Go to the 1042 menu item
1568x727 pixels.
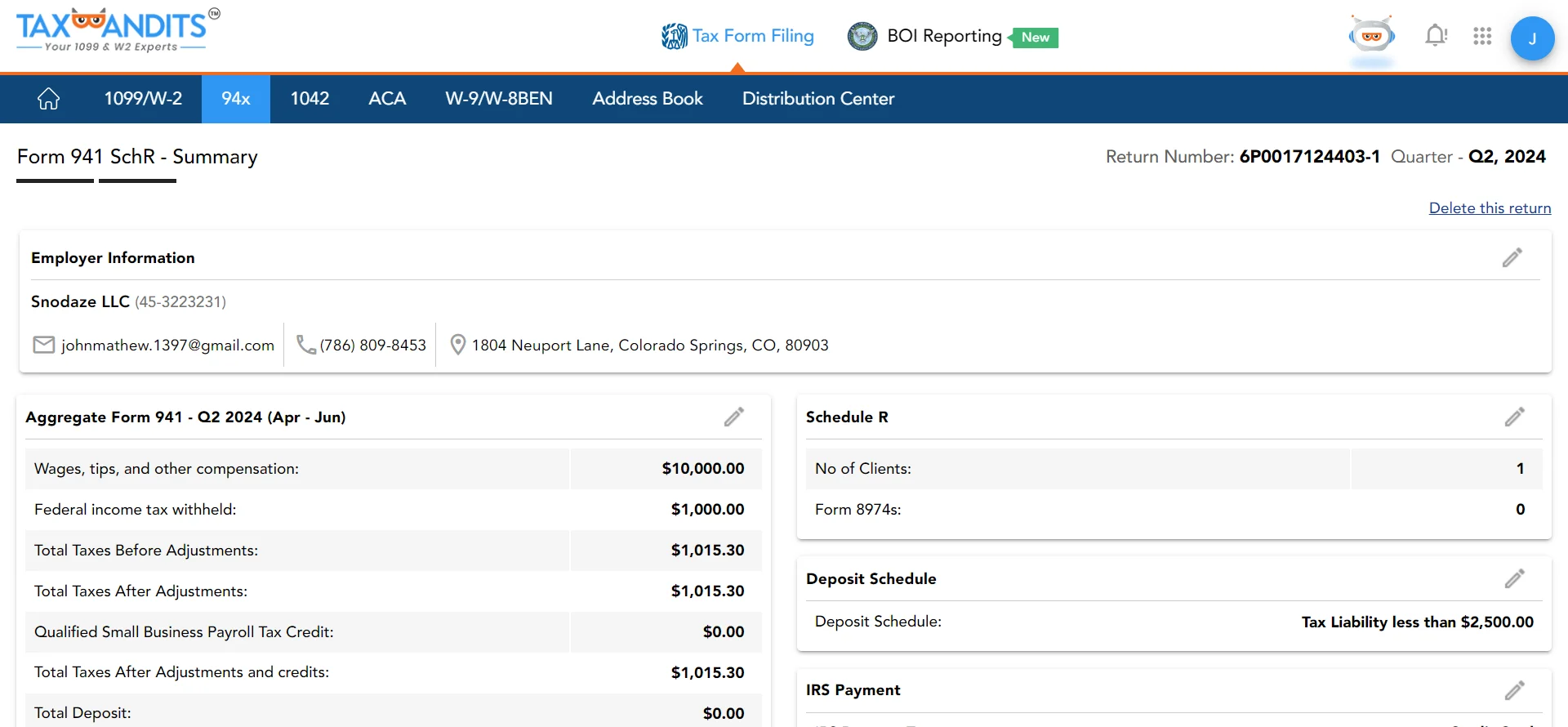click(x=310, y=99)
